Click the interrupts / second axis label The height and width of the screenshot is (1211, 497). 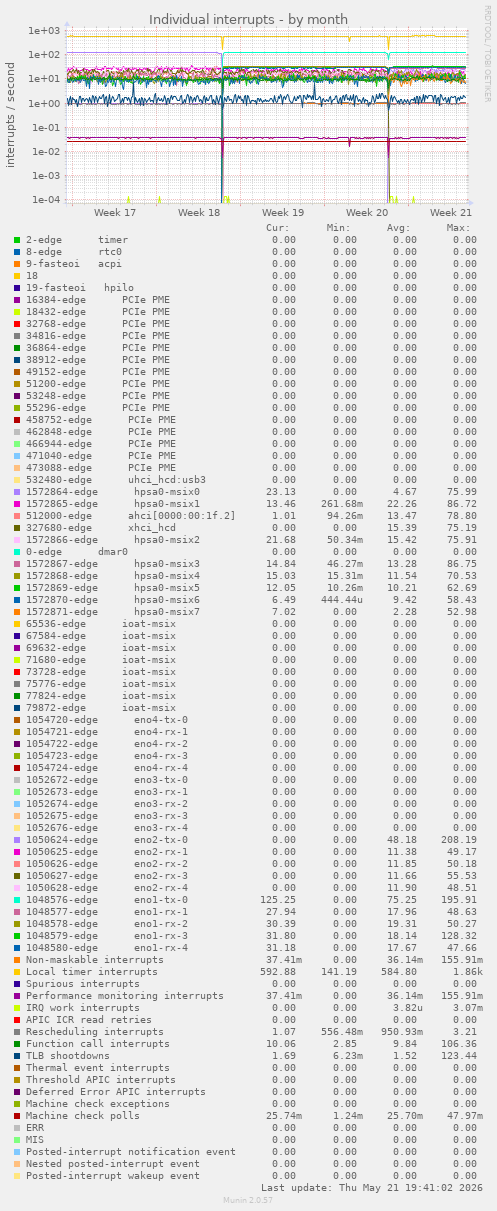click(11, 114)
